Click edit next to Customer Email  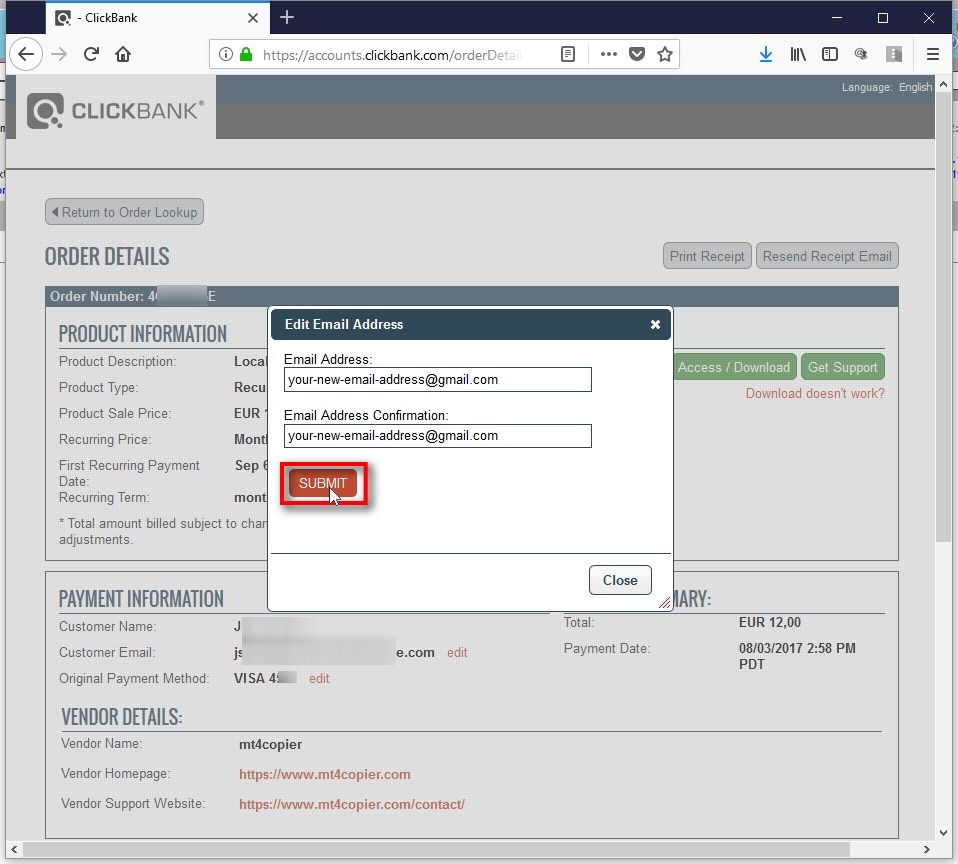tap(457, 653)
